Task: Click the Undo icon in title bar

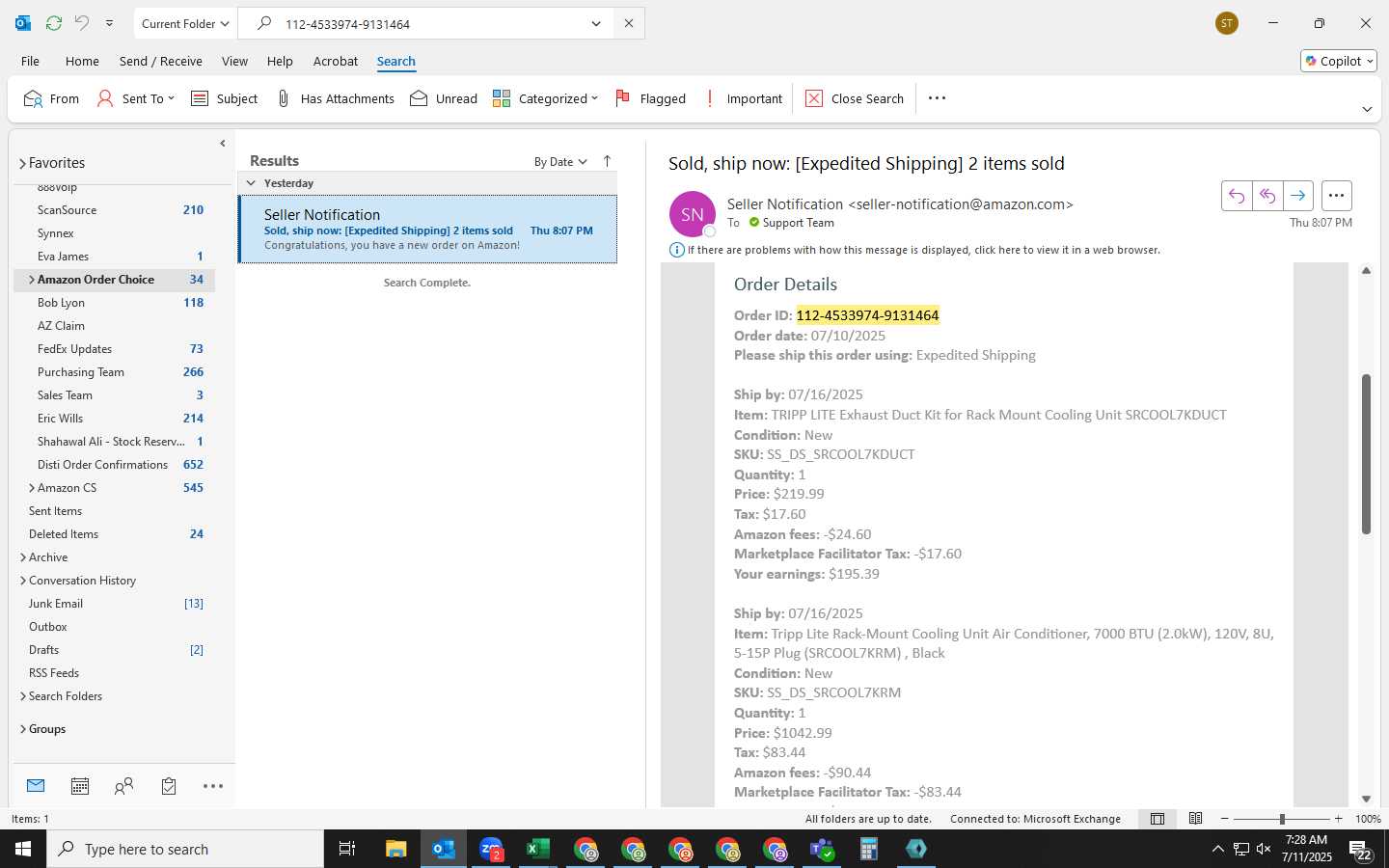Action: pos(82,23)
